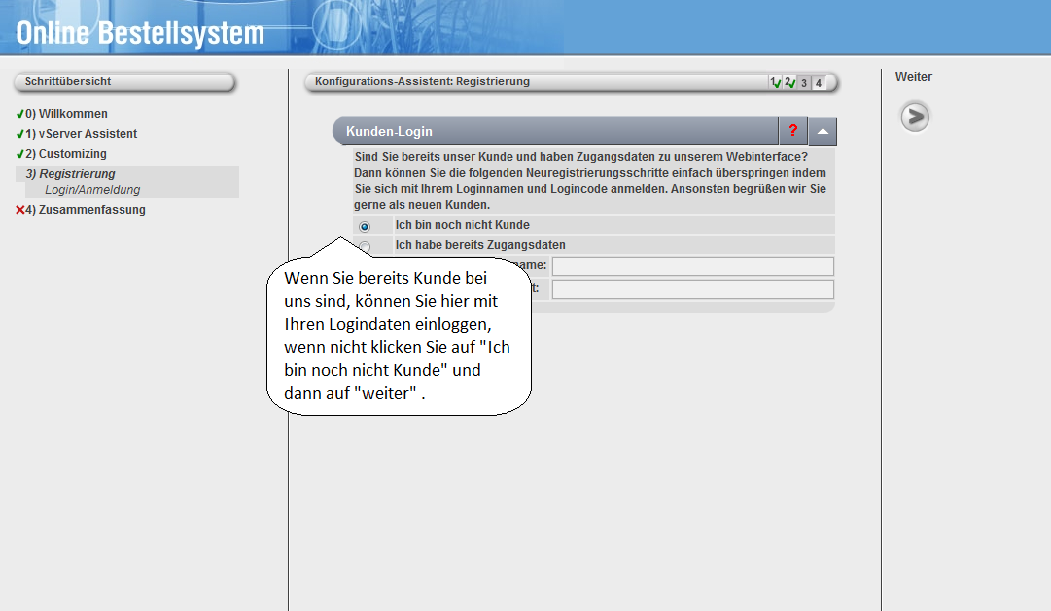Click step 2 indicator in wizard header

point(789,82)
